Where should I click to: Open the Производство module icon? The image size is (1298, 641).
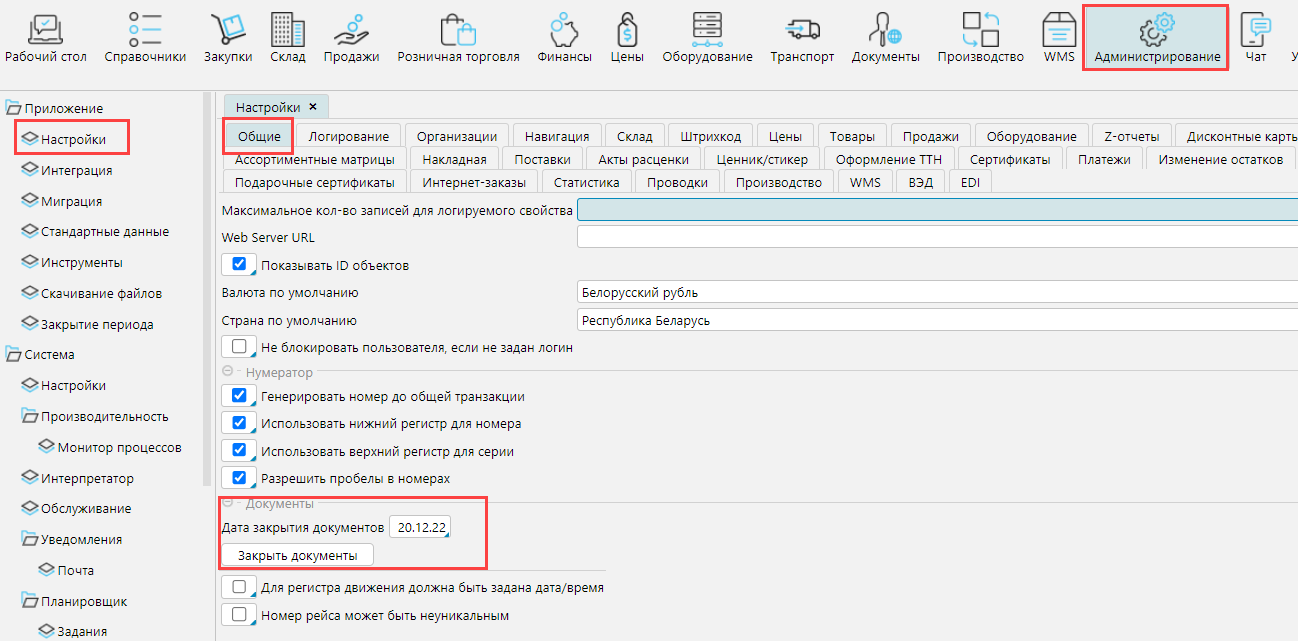pos(980,30)
